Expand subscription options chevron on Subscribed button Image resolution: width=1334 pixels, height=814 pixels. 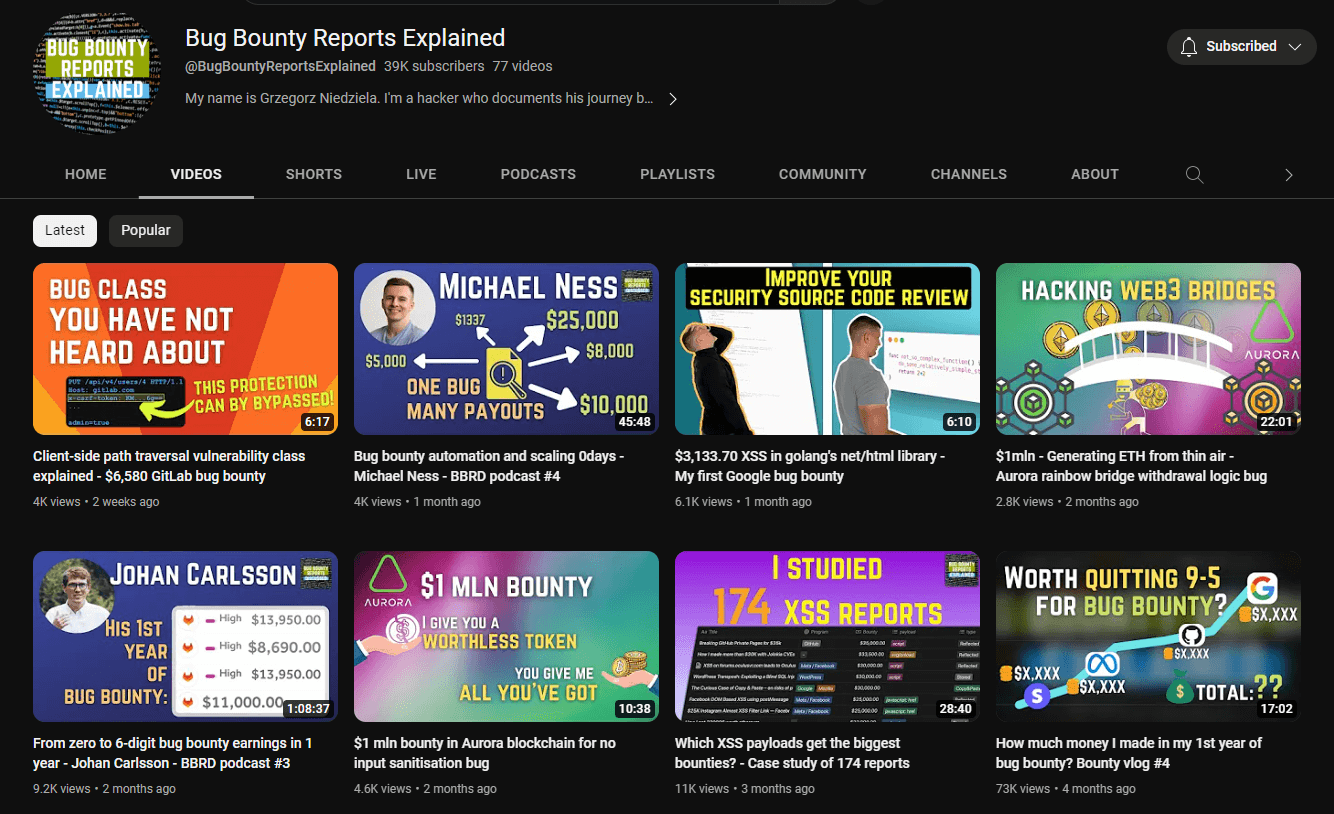pos(1295,46)
